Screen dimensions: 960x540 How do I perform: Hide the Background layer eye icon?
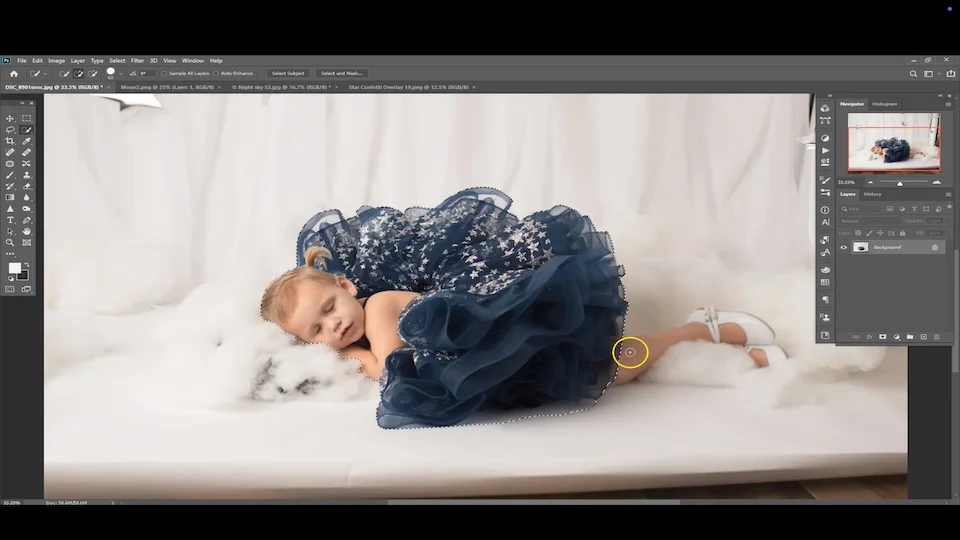point(844,247)
